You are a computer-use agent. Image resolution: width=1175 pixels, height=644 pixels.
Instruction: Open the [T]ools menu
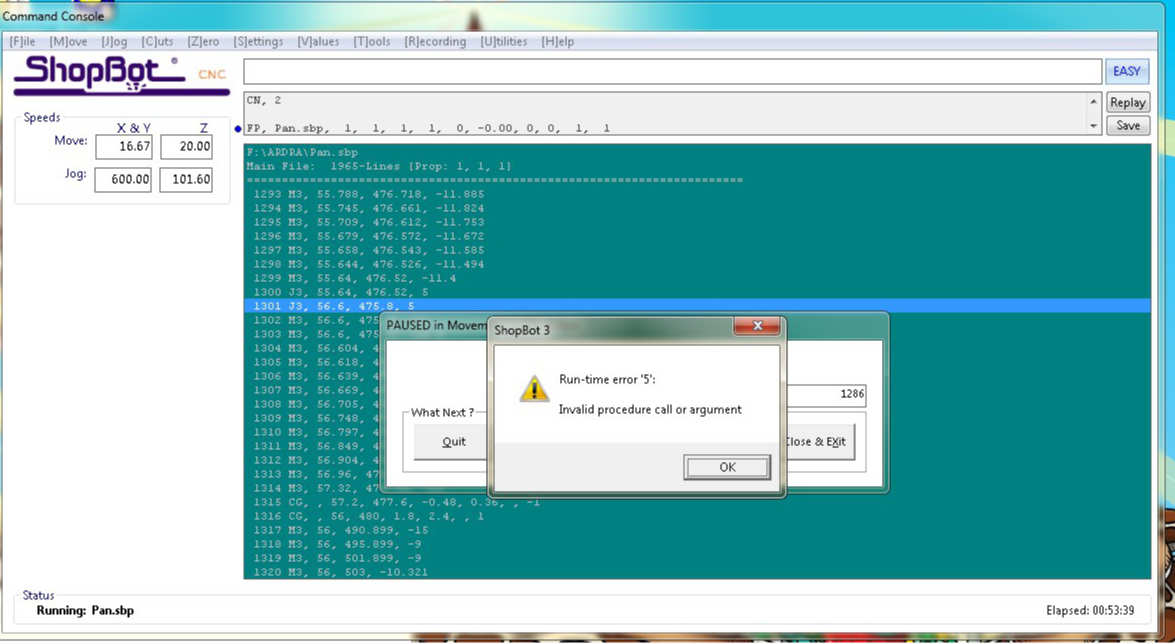[x=372, y=41]
